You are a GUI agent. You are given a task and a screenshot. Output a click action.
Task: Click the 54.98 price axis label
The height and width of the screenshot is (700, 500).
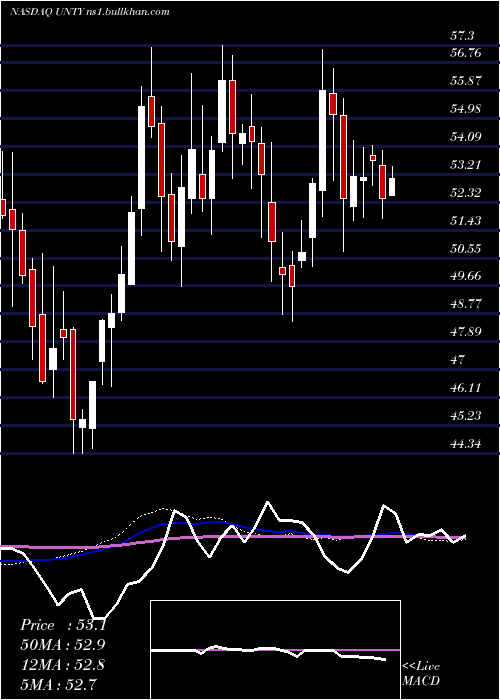tap(467, 108)
